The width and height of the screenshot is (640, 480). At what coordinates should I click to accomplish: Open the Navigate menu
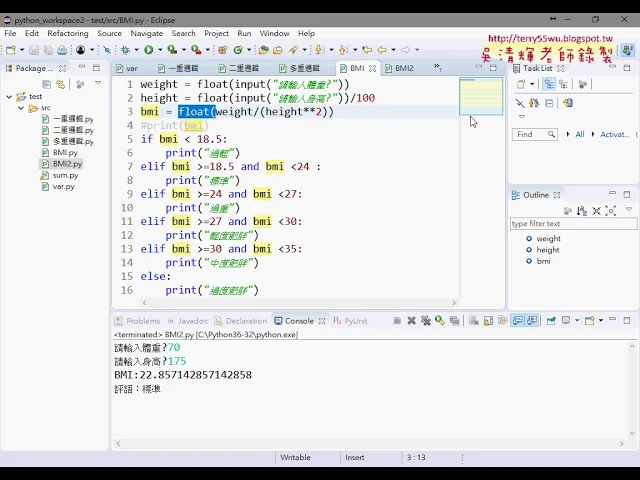click(147, 33)
